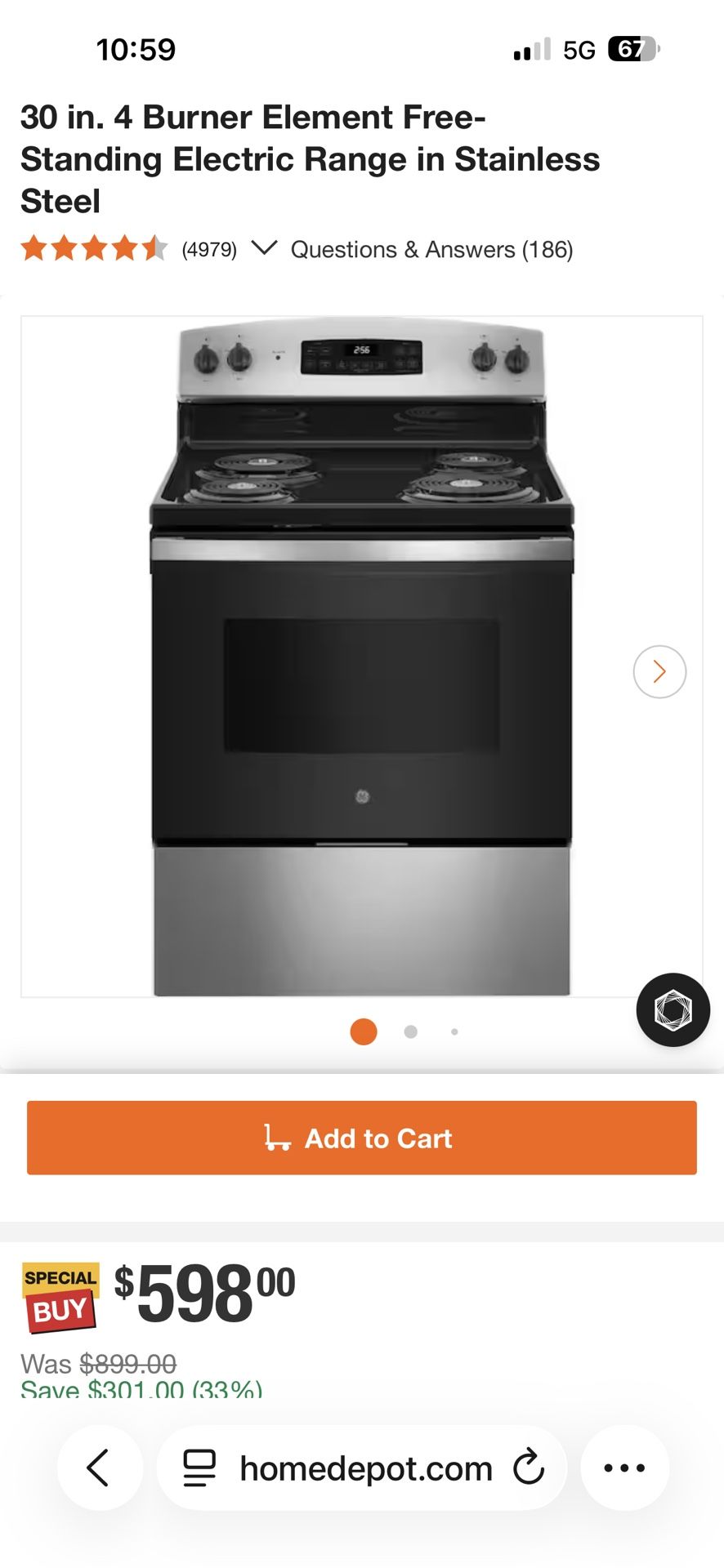Tap the $598.00 price
Image resolution: width=724 pixels, height=1568 pixels.
coord(204,1294)
